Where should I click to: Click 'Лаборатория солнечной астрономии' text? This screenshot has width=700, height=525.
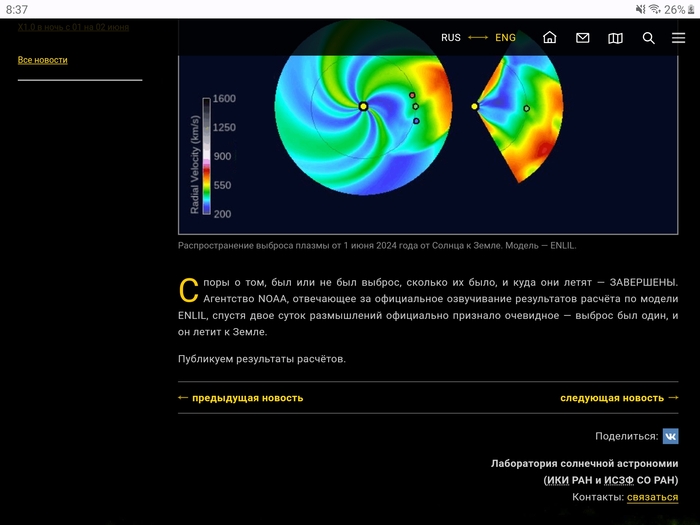(585, 464)
